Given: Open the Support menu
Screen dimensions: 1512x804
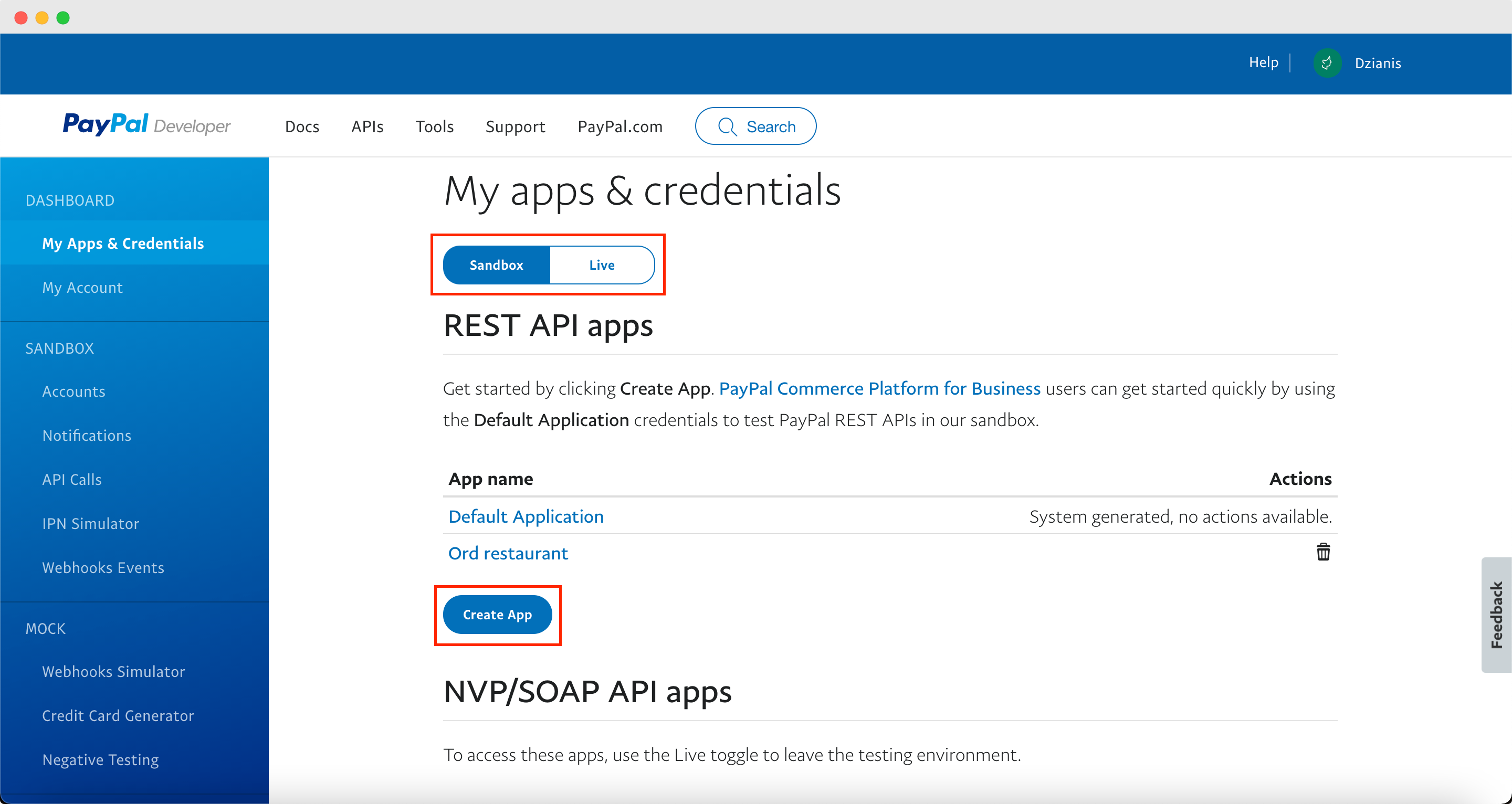Looking at the screenshot, I should [516, 126].
